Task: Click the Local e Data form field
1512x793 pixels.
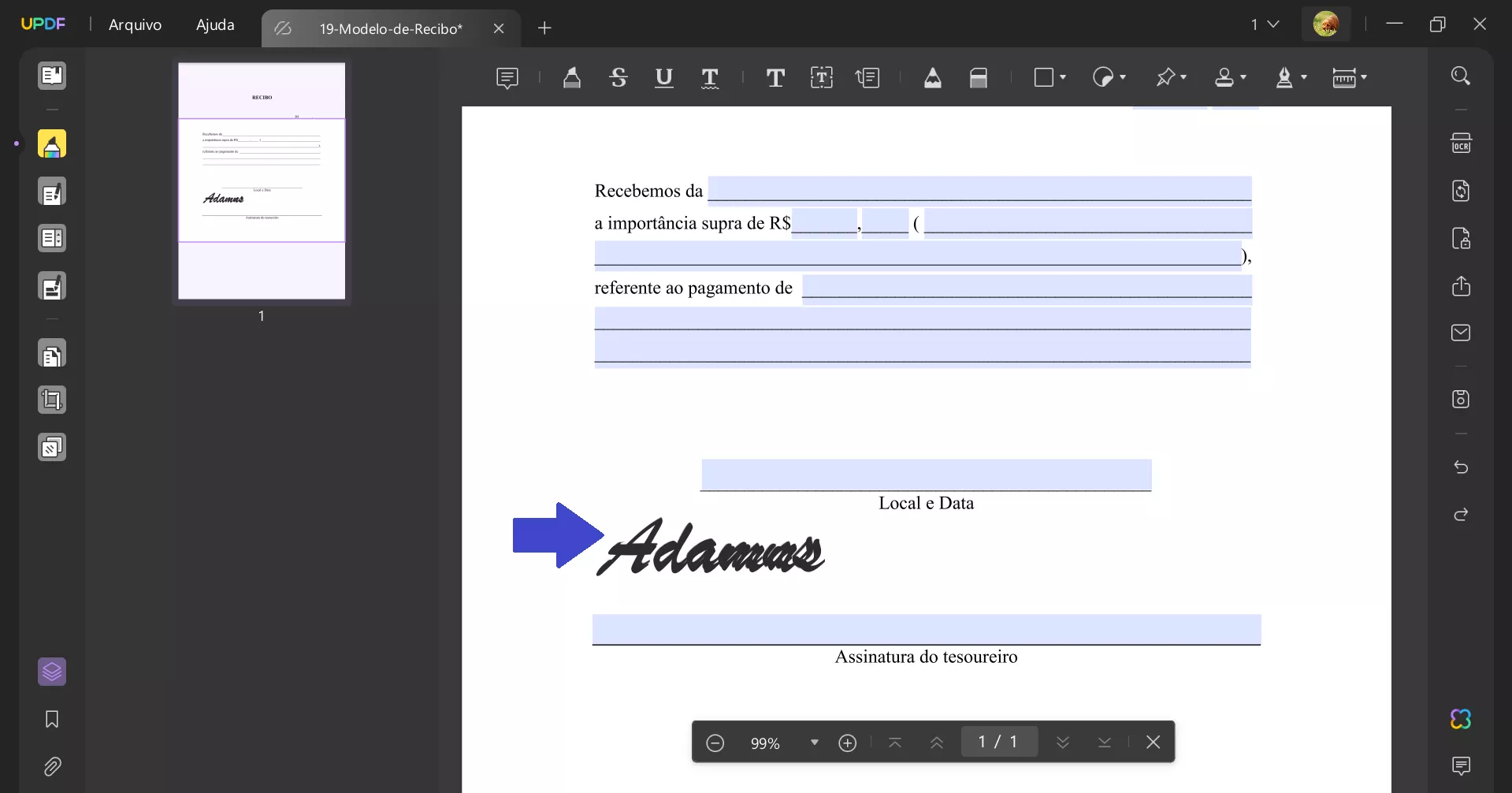Action: [927, 475]
